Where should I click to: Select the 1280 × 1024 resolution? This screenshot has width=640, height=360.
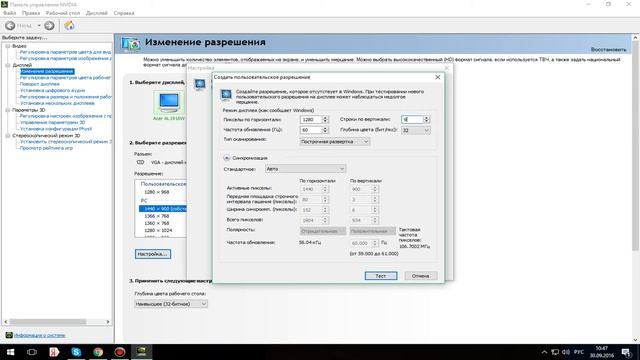pos(158,231)
